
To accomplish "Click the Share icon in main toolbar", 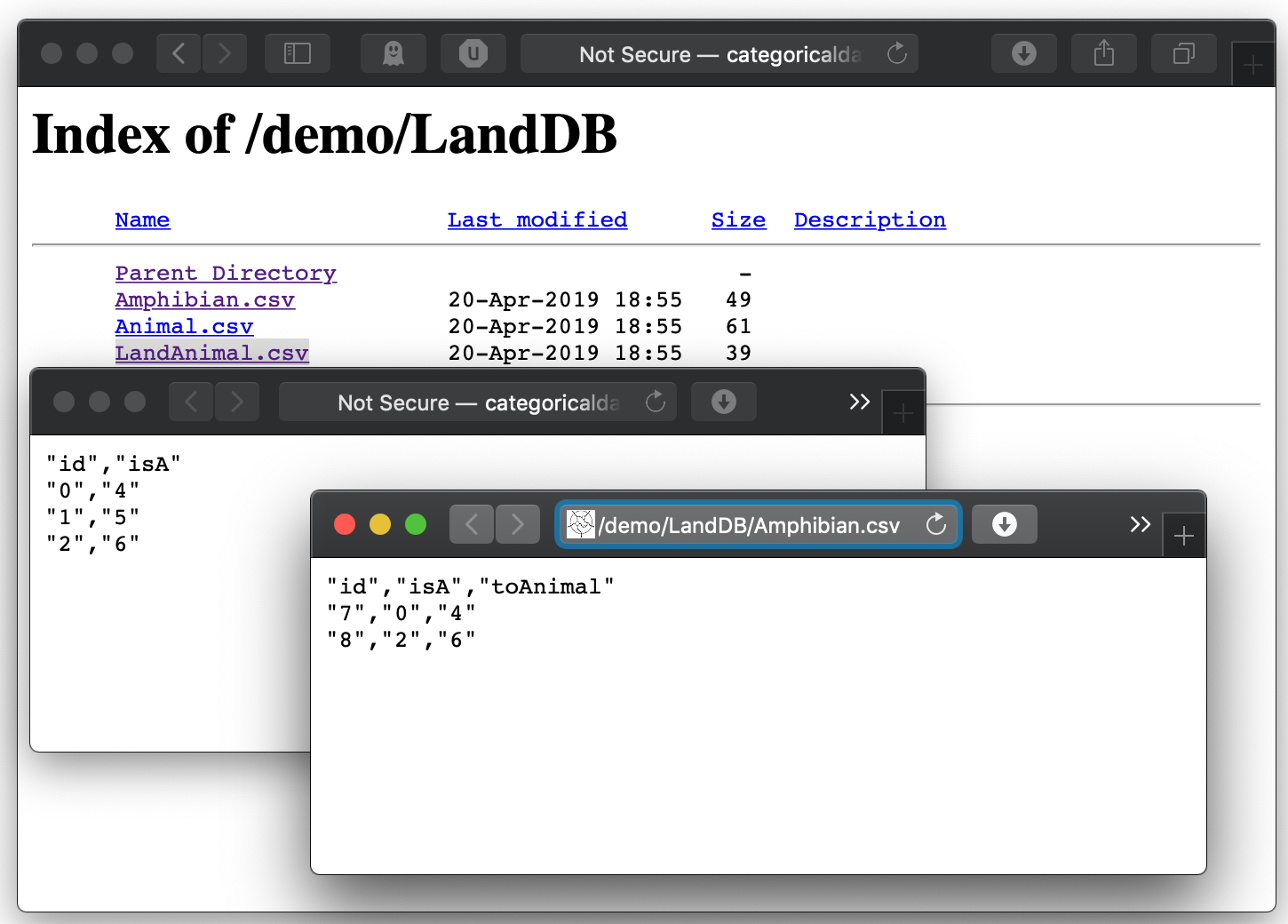I will (x=1103, y=54).
